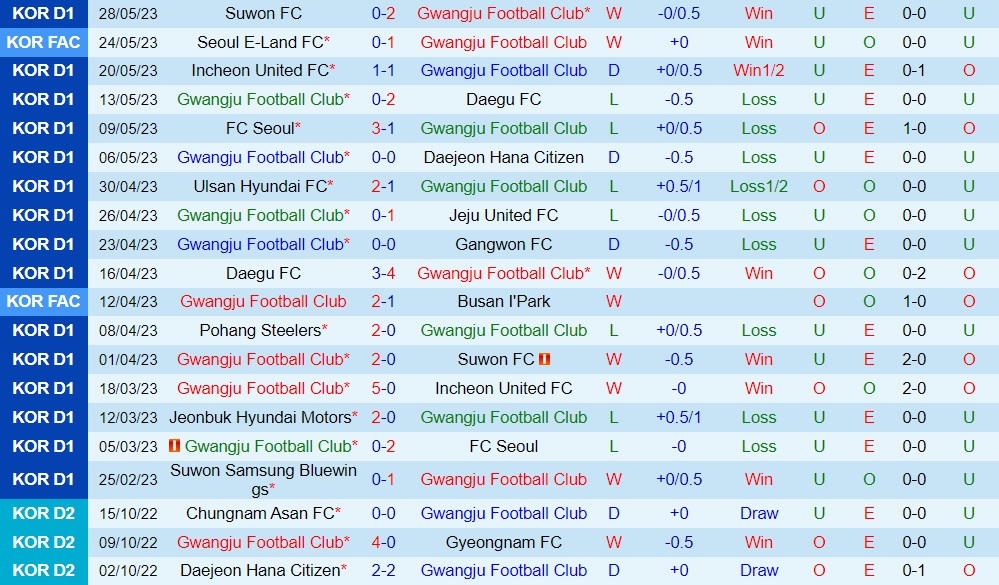This screenshot has width=999, height=585.
Task: Click the 2-2 score in the Daejeon match
Action: tap(383, 570)
